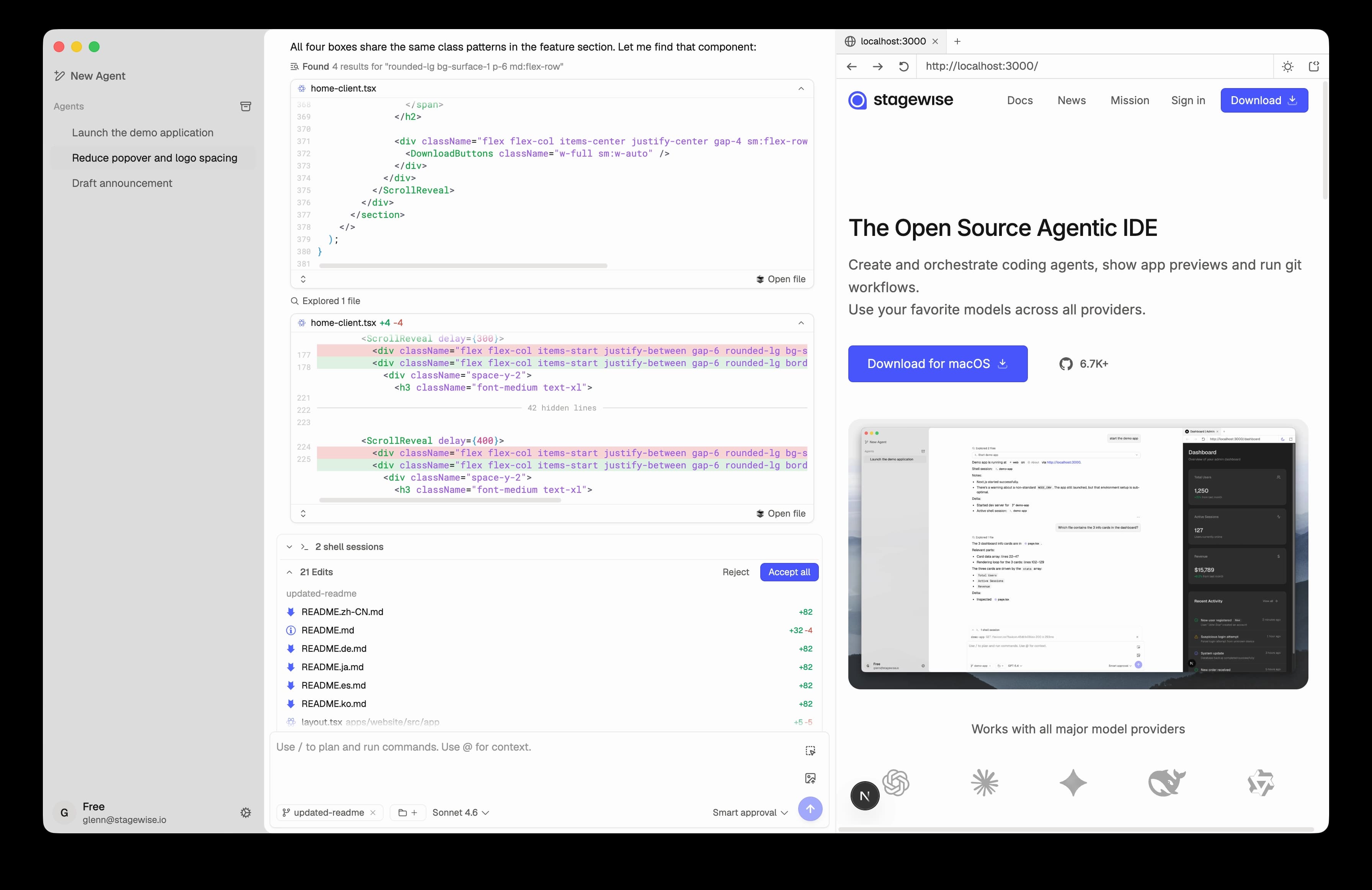Click the first code block's horizontal scrollbar
This screenshot has height=890, width=1372.
(x=463, y=266)
